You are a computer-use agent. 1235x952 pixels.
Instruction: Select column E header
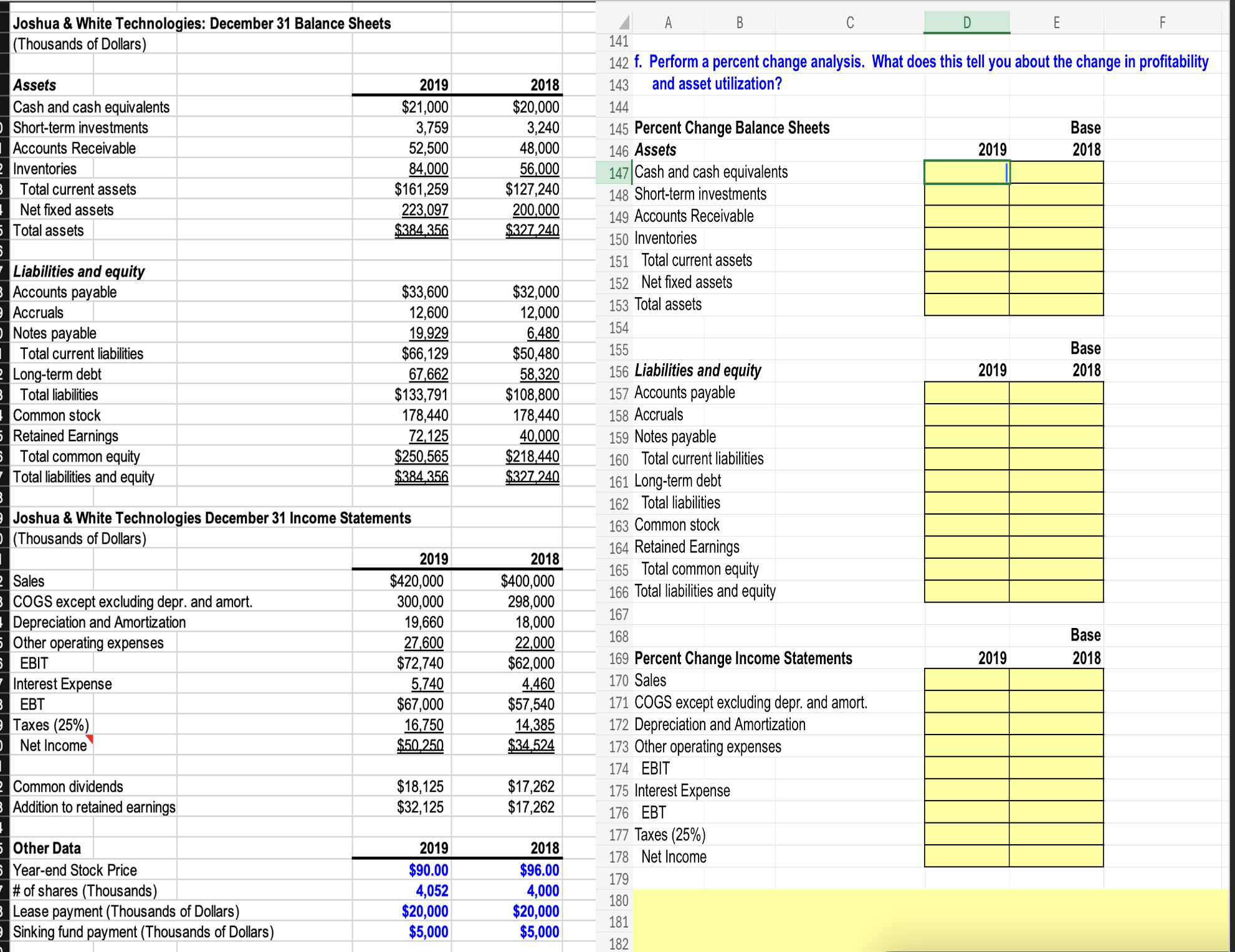click(x=1056, y=23)
